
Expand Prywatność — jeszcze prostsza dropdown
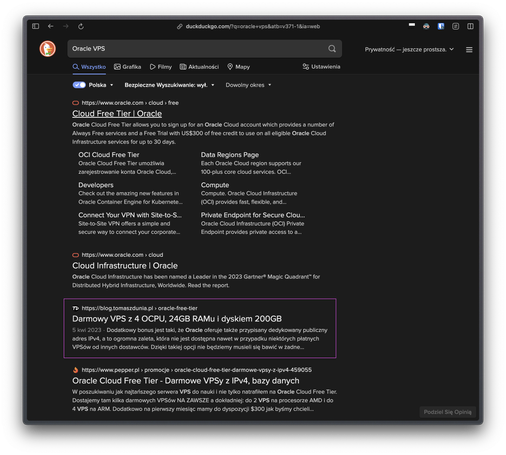409,49
